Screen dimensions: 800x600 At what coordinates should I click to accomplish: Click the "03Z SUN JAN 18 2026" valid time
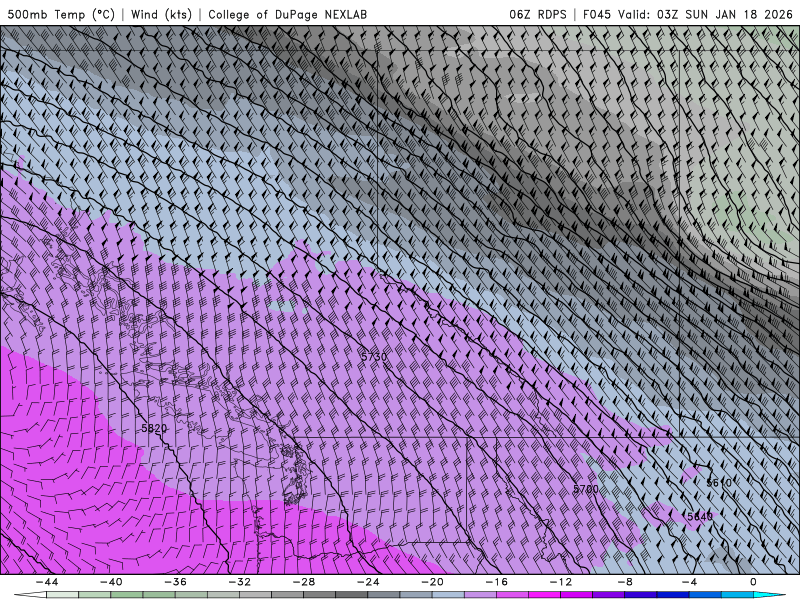pos(724,14)
